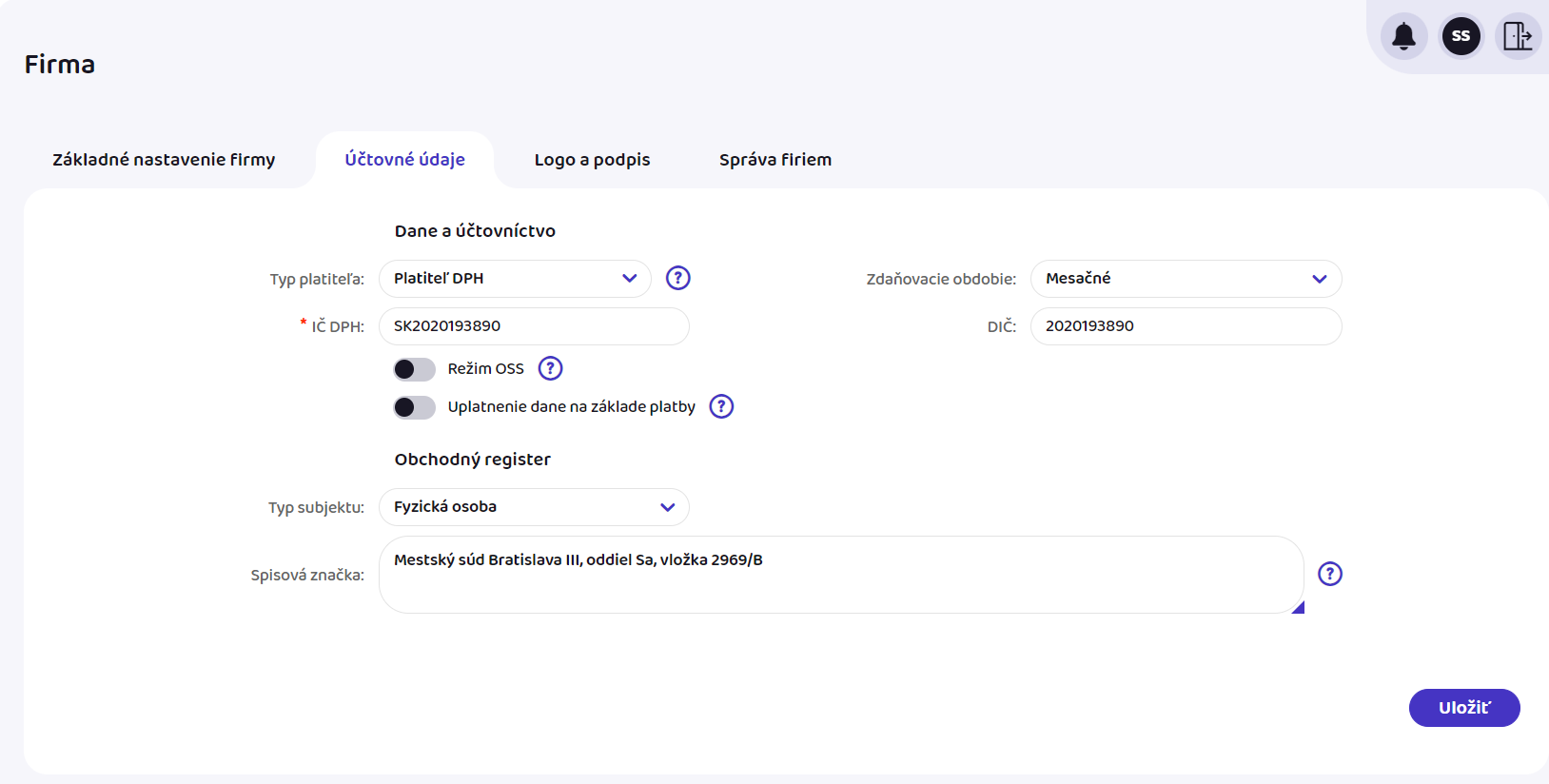Click the Spisová značka textarea resize handle
This screenshot has height=784, width=1549.
(x=1298, y=607)
